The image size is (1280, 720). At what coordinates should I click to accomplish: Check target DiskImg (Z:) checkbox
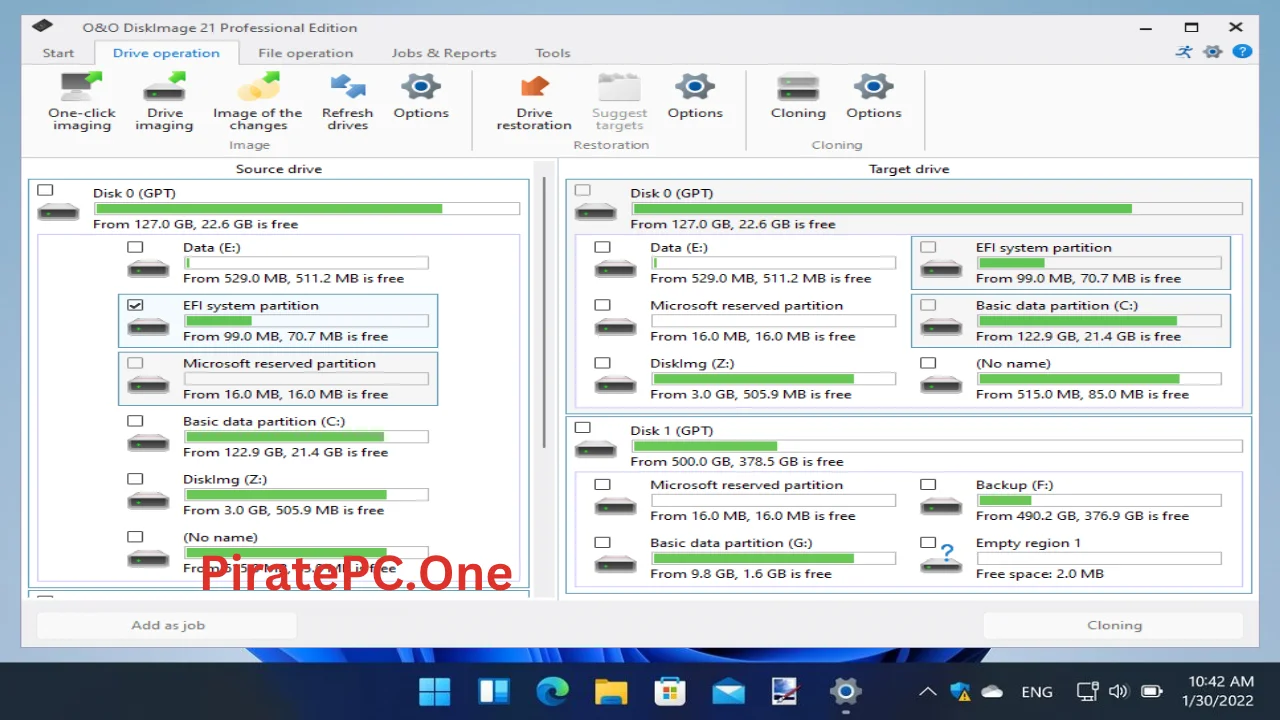click(602, 363)
